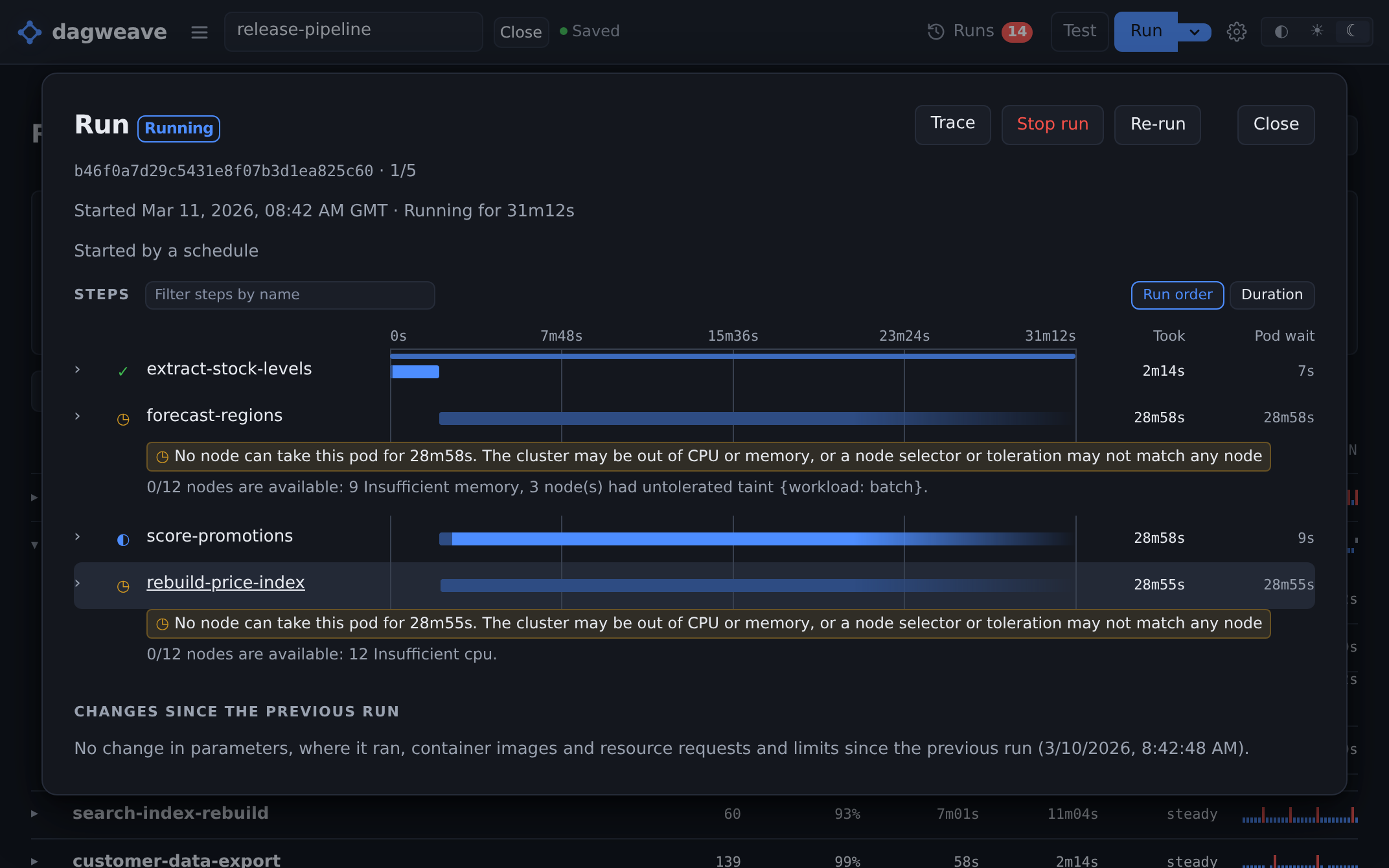Click the Running status badge
The height and width of the screenshot is (868, 1389).
point(179,128)
